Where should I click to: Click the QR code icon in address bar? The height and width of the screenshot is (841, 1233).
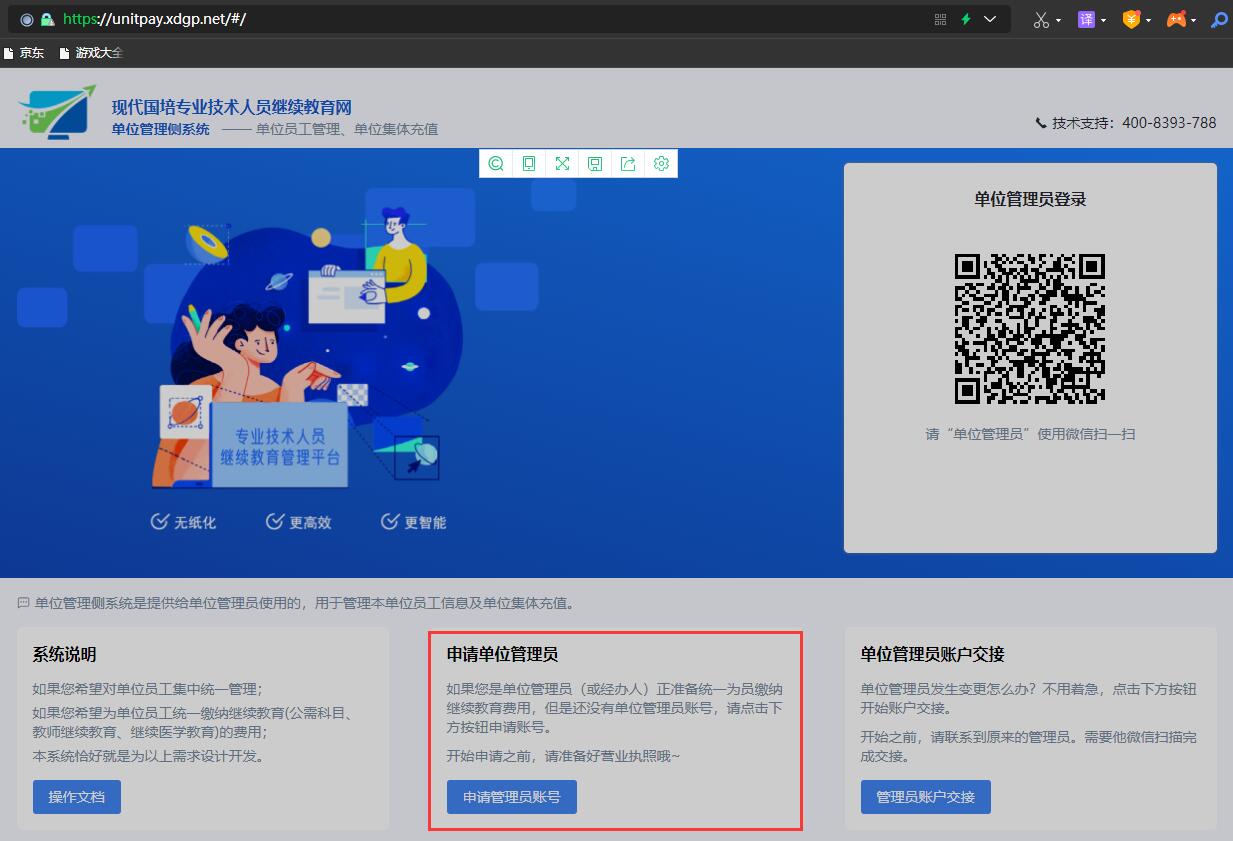click(x=940, y=19)
